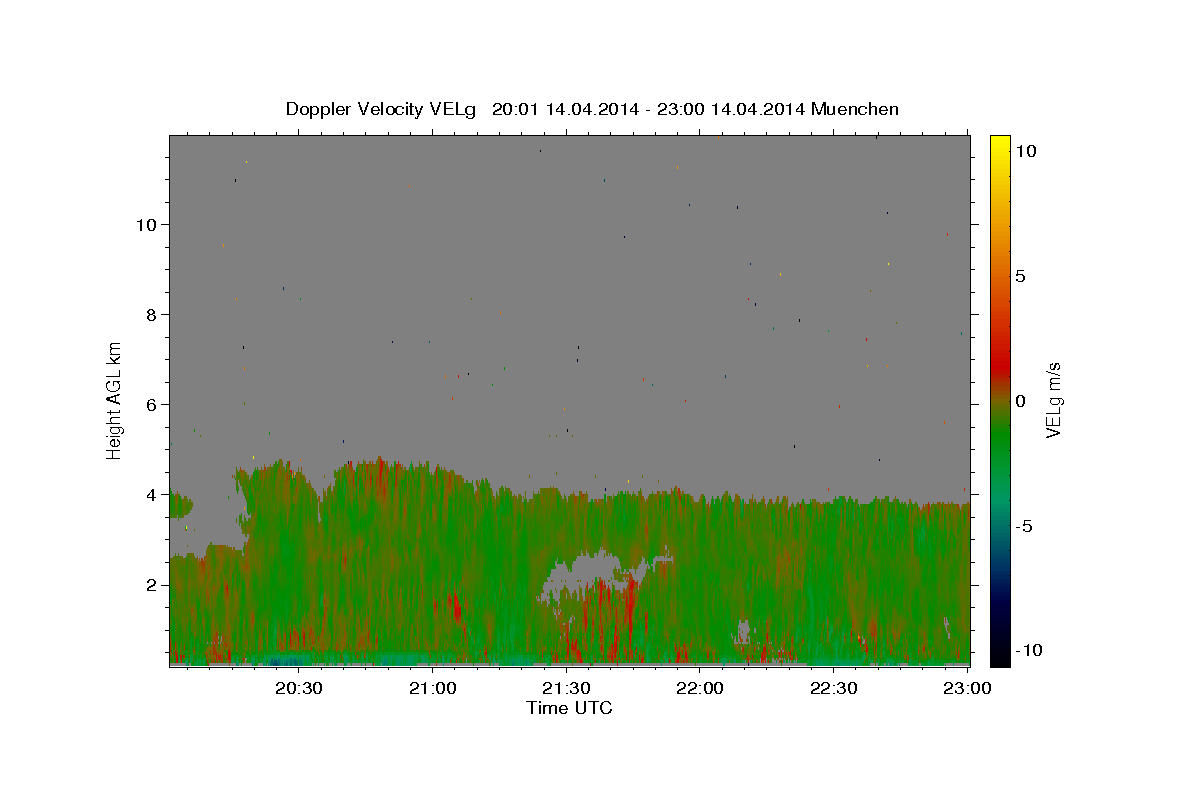Viewport: 1200px width, 800px height.
Task: Click 'Muenchen' in the plot title
Action: (855, 109)
